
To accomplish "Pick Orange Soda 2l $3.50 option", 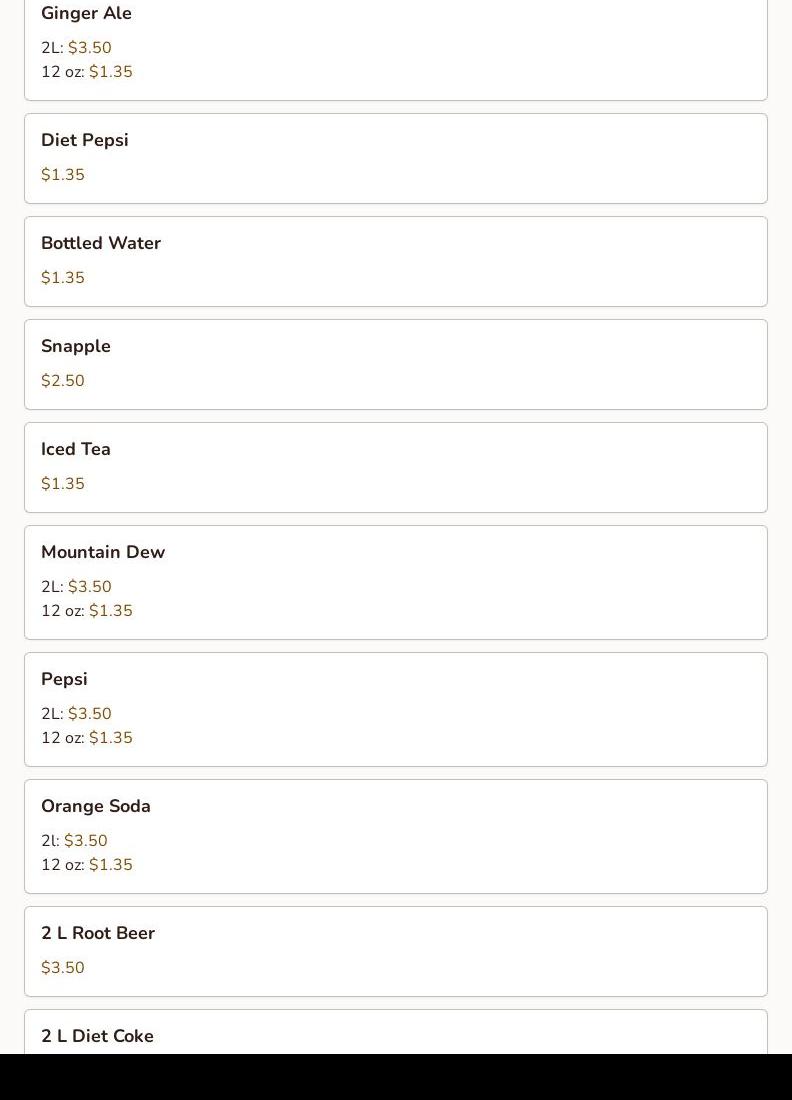I will [85, 841].
